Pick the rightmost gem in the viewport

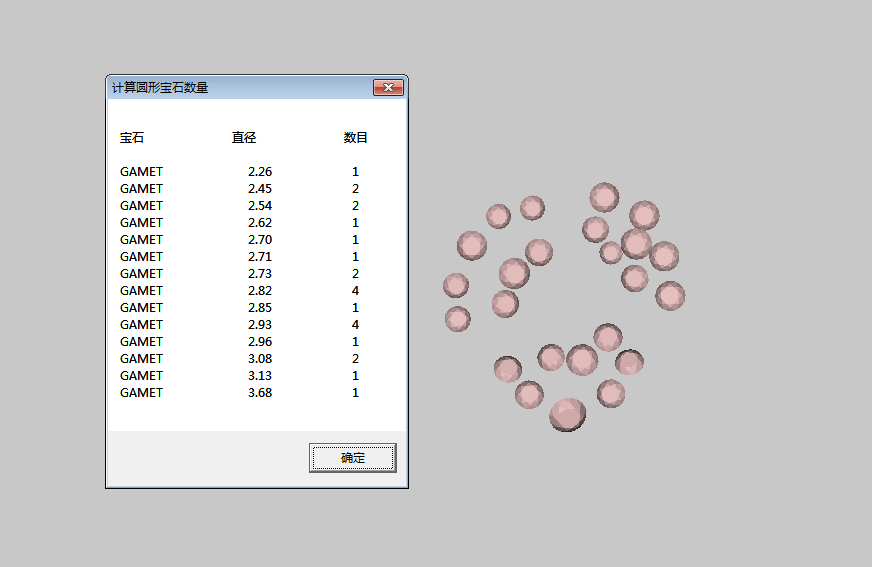point(670,295)
